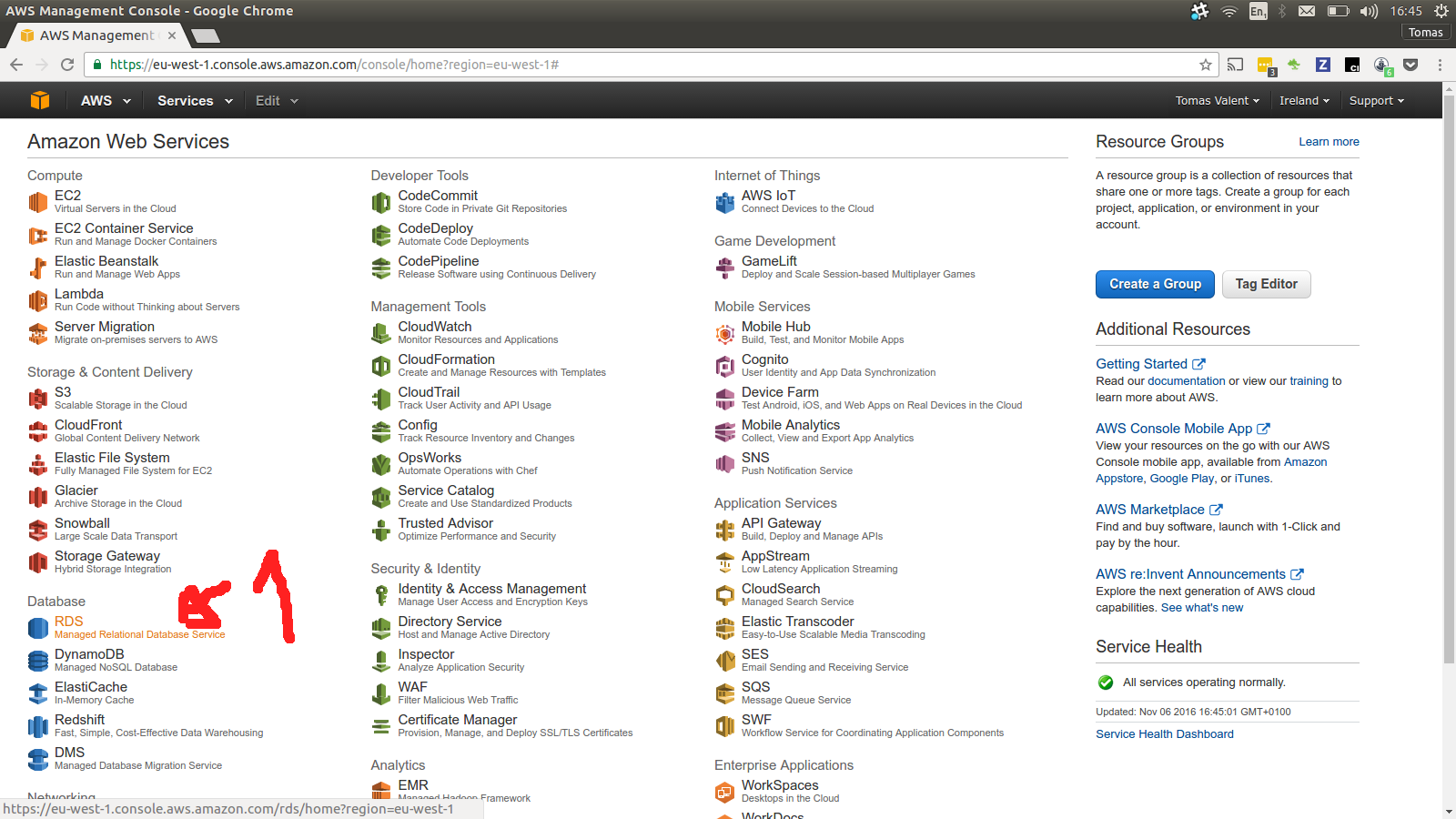Bookmark this page with star icon
1456x819 pixels.
coord(1206,65)
